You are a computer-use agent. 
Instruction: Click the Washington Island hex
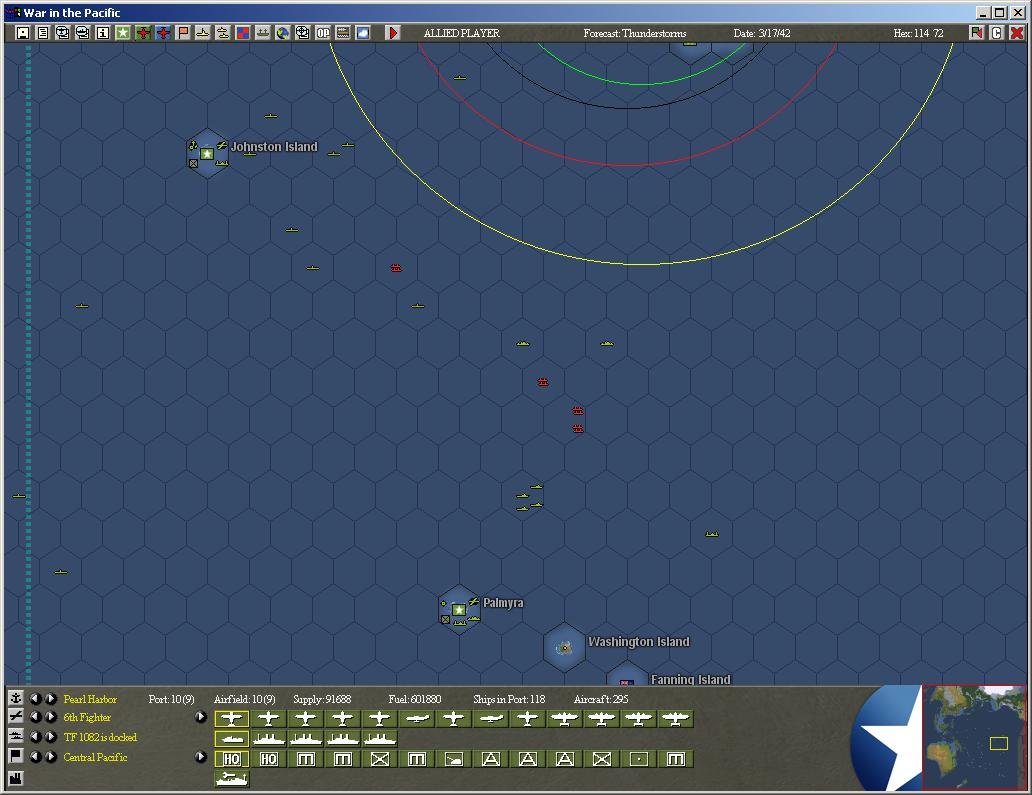[x=564, y=648]
